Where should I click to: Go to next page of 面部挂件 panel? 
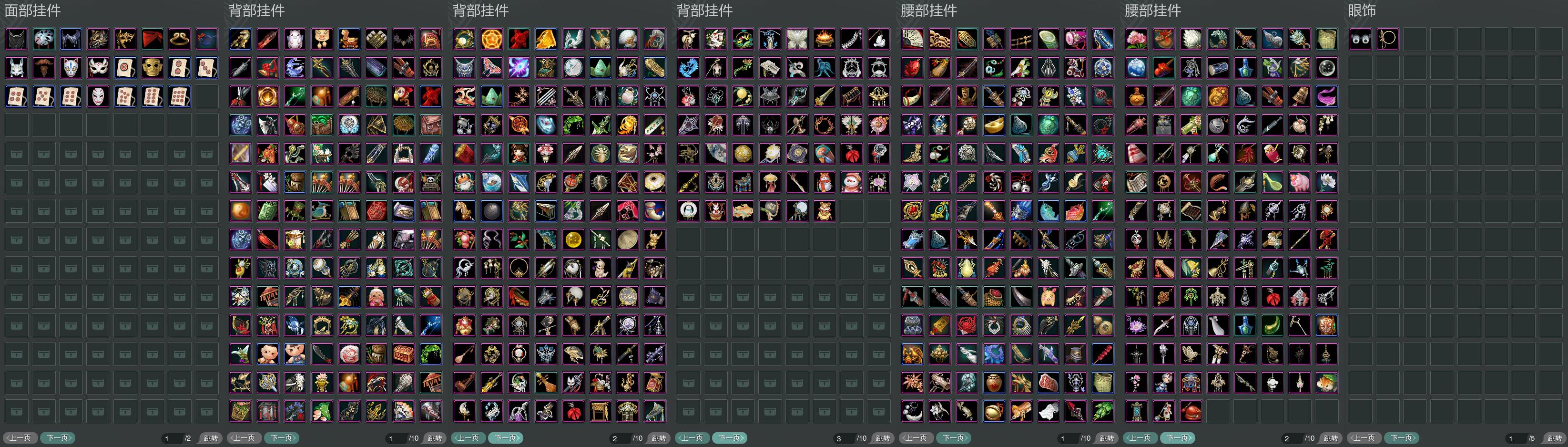[58, 438]
